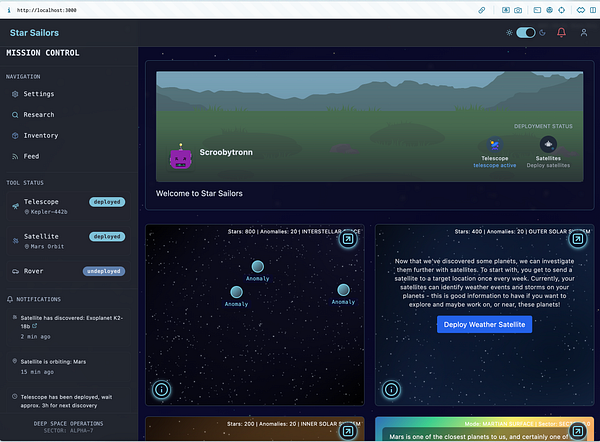Screen dimensions: 600x442
Task: Click the Satellites deployment status icon
Action: pos(548,144)
